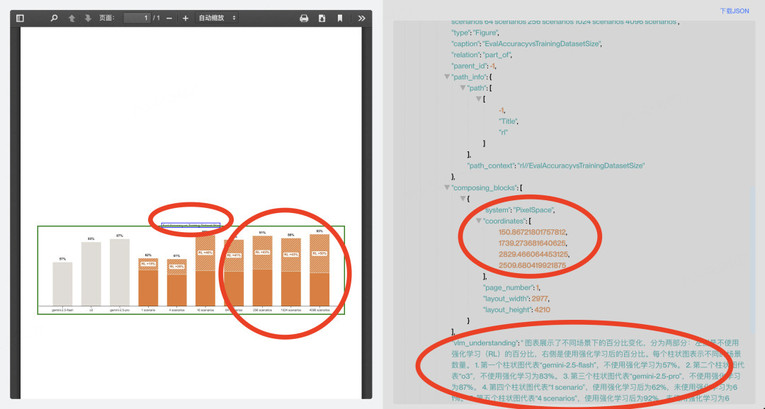The height and width of the screenshot is (409, 765).
Task: Go to the previous page
Action: tap(72, 18)
